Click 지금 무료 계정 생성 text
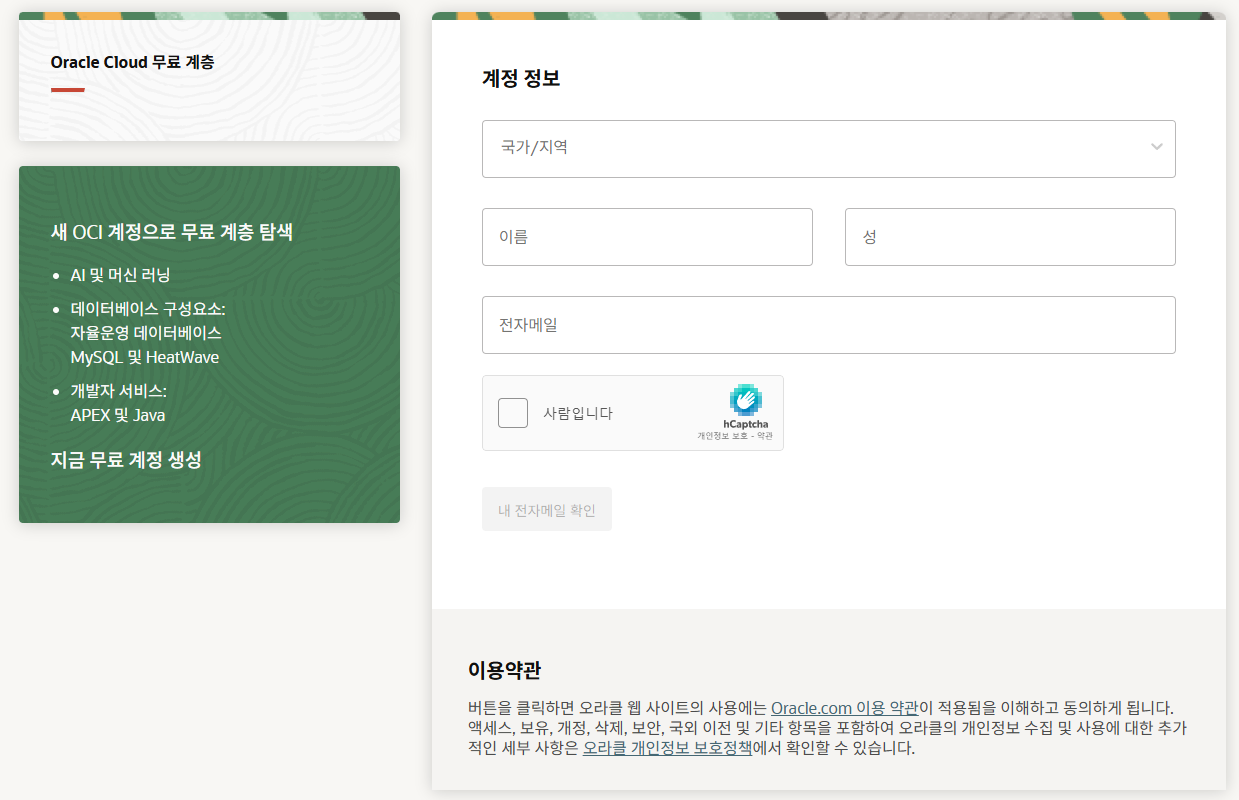Viewport: 1239px width, 800px height. (x=126, y=460)
